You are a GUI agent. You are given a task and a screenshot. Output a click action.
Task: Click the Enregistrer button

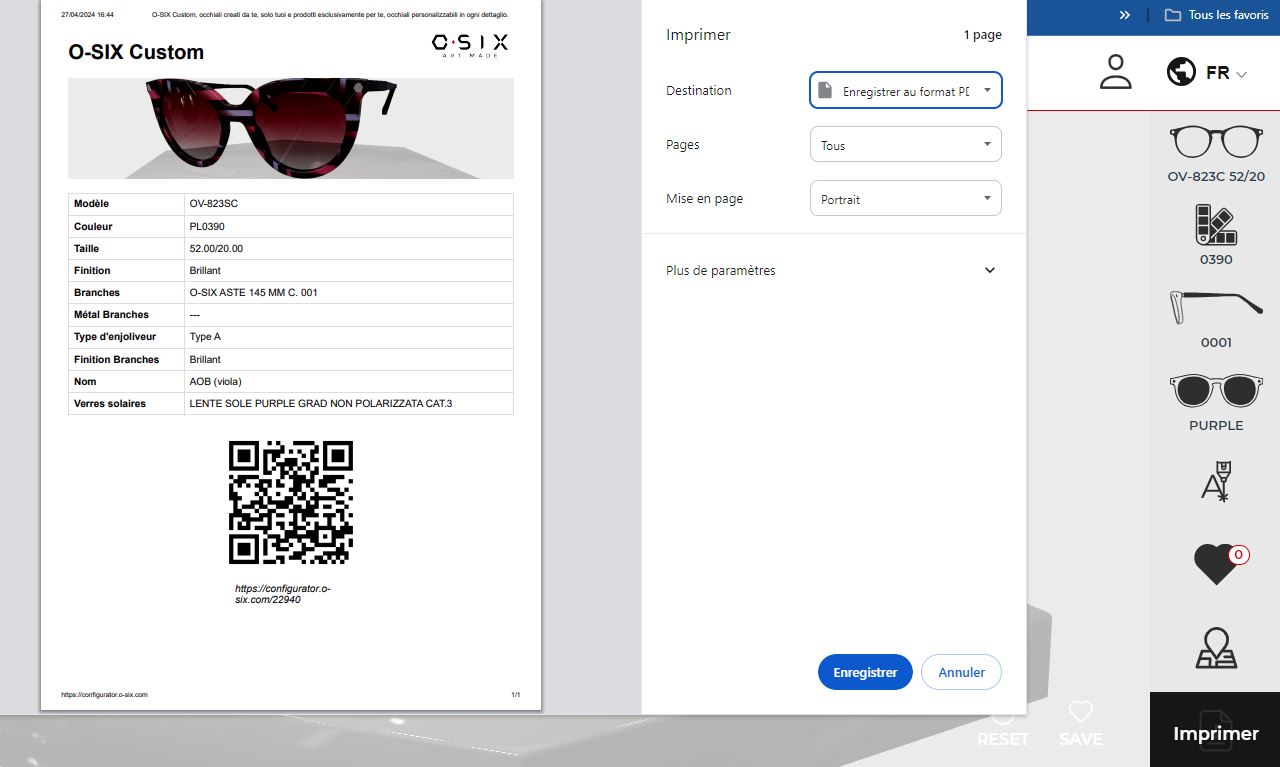tap(865, 672)
